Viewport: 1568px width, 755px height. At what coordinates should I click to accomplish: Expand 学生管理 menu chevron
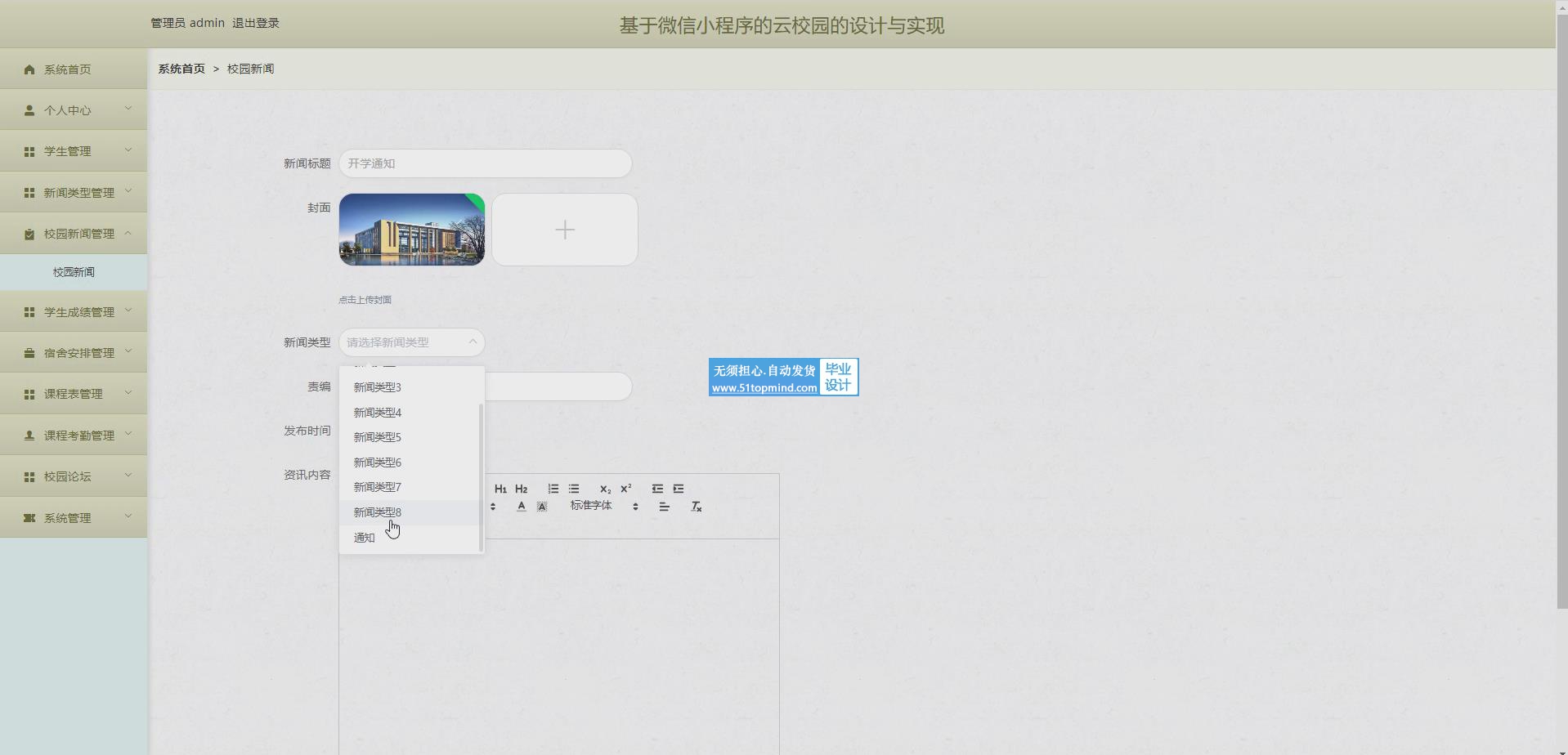(x=128, y=150)
